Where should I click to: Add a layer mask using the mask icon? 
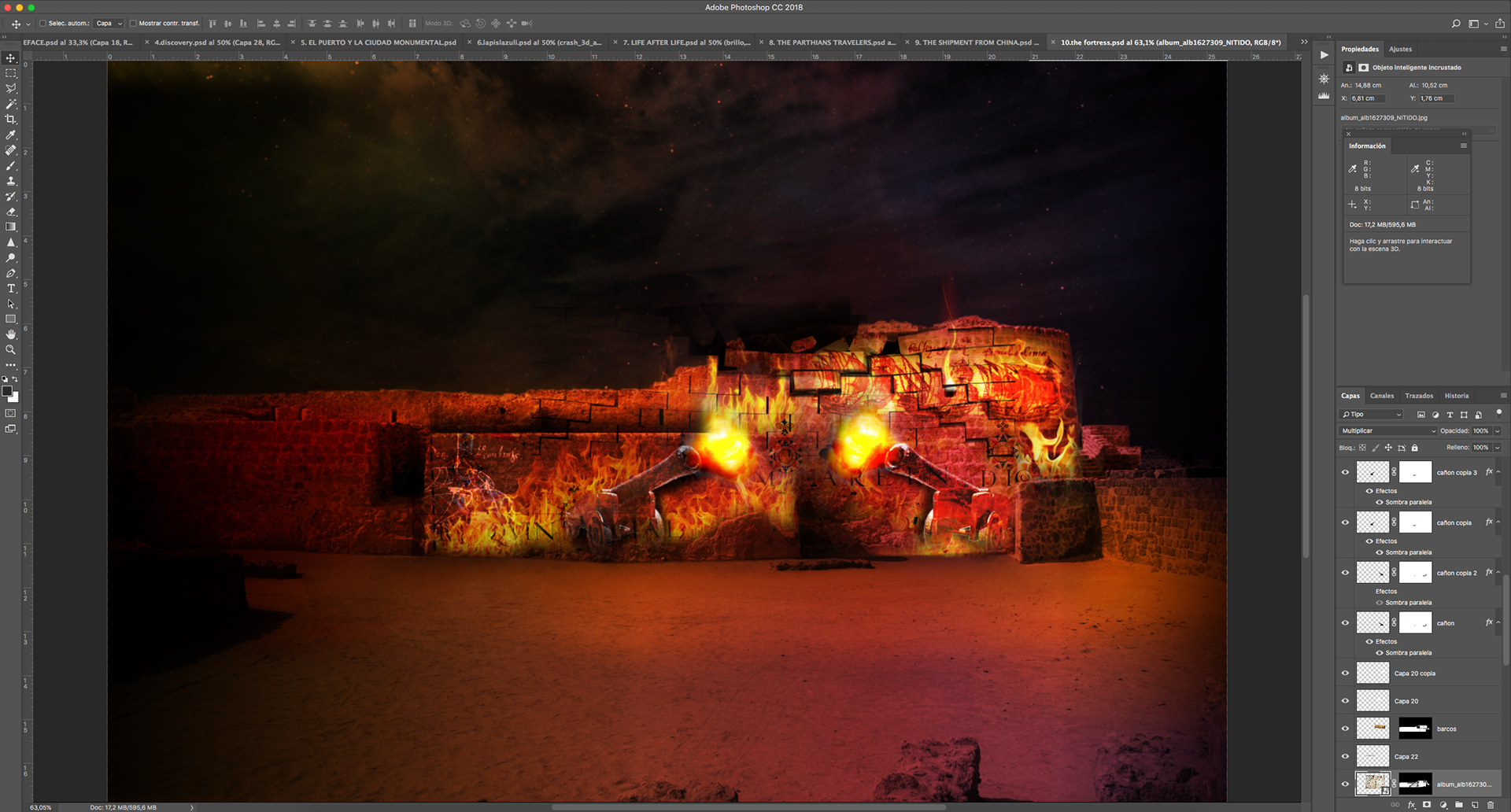pyautogui.click(x=1427, y=805)
